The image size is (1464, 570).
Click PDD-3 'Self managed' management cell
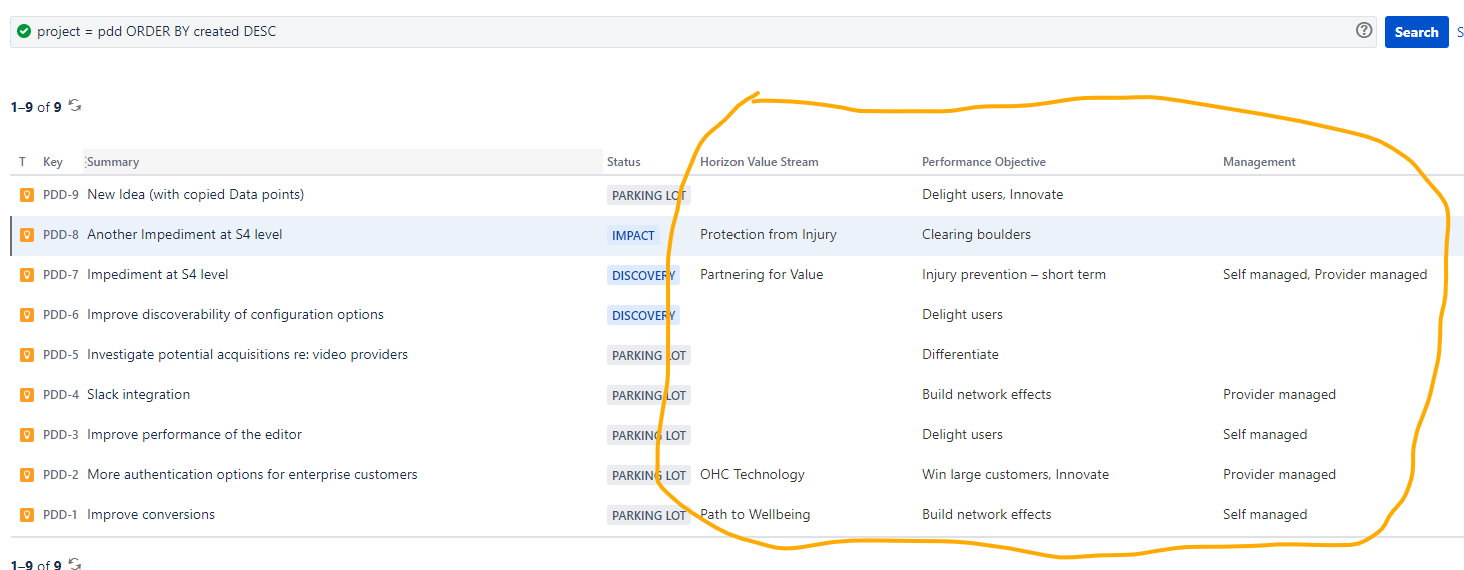1265,435
